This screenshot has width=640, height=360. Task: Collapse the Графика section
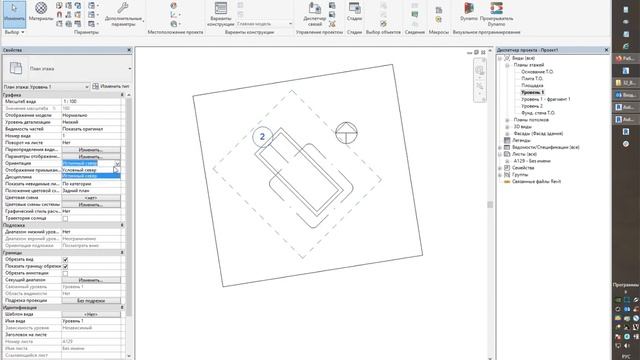[122, 95]
